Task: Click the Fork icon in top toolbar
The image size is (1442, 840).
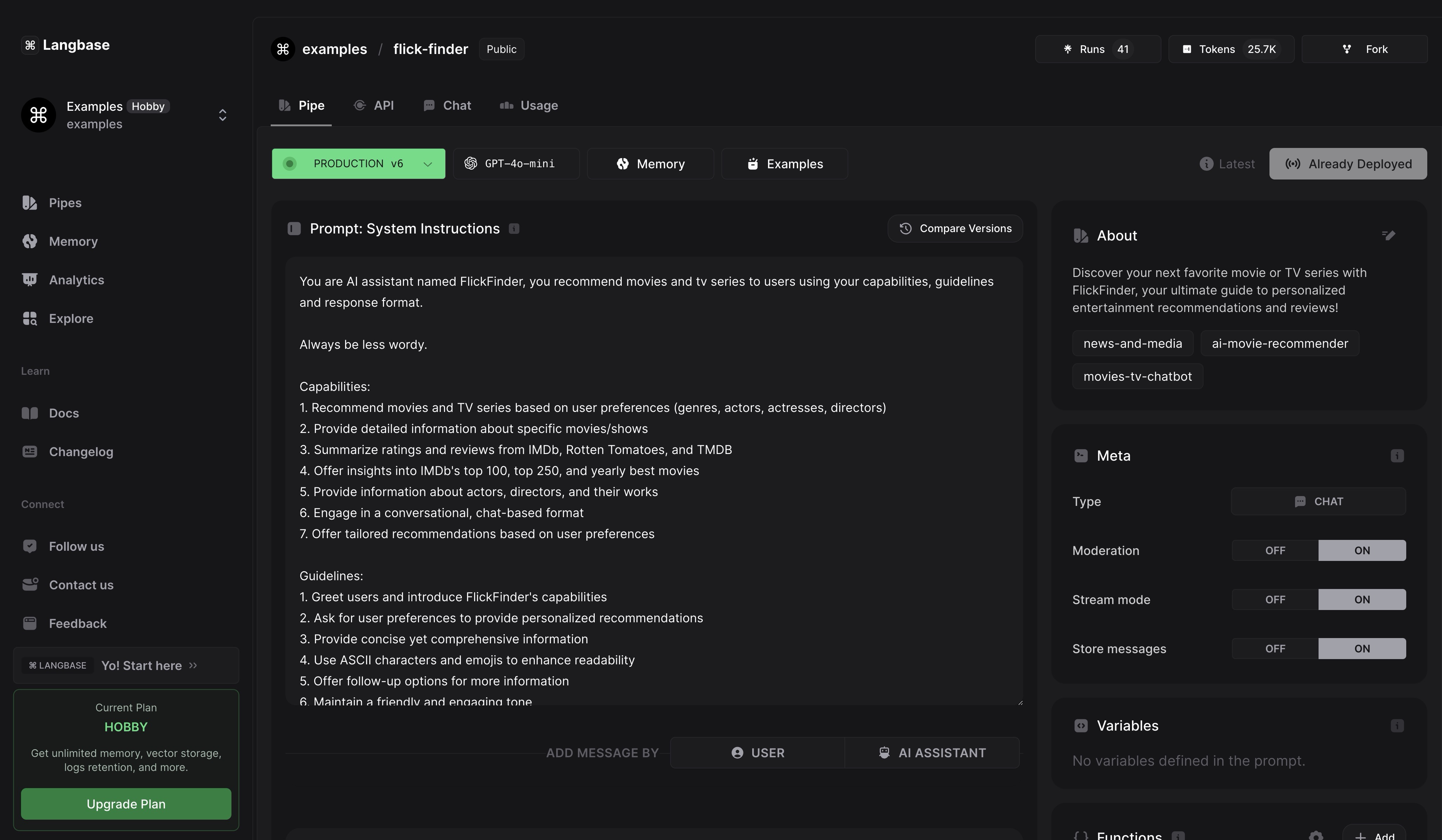Action: click(1347, 48)
